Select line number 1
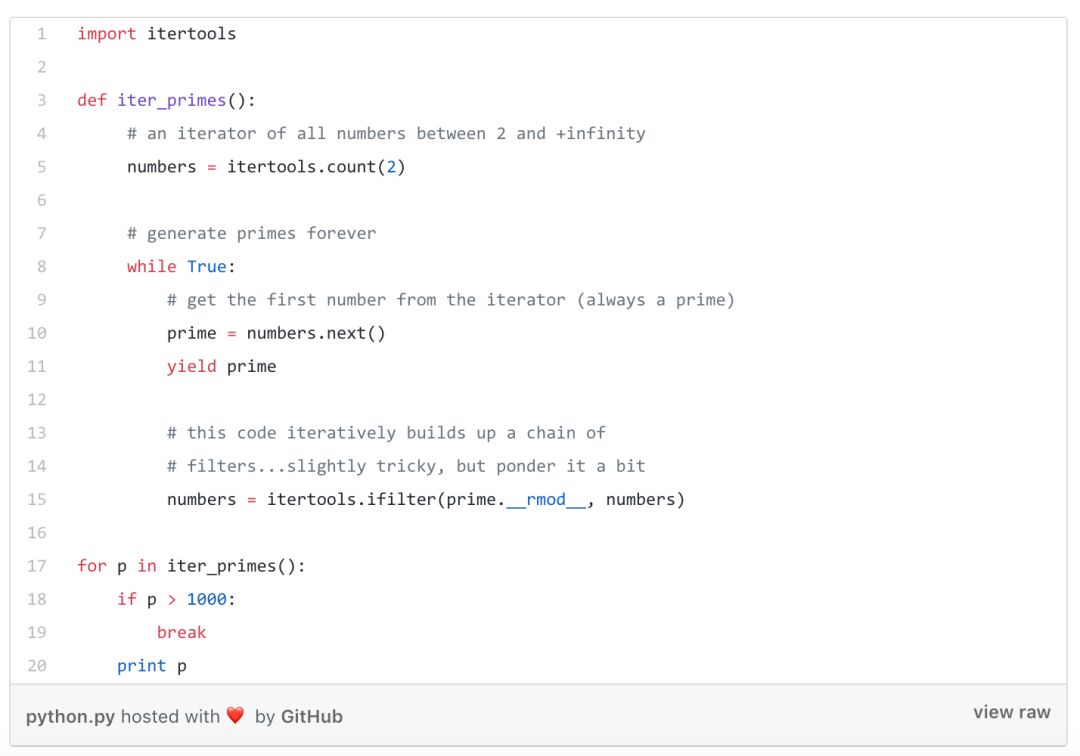 coord(41,34)
